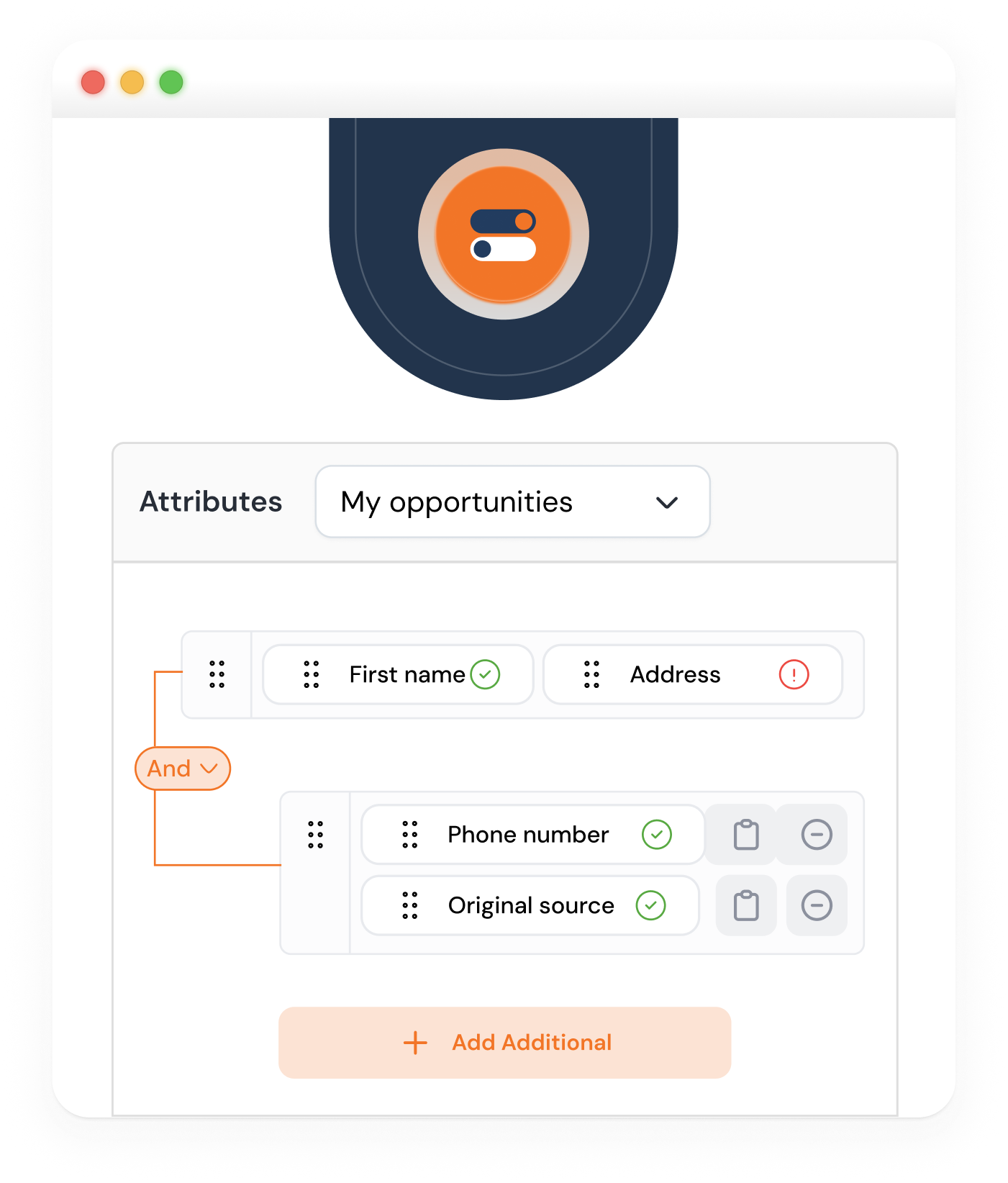Remove the Original source row with minus icon

click(x=817, y=905)
